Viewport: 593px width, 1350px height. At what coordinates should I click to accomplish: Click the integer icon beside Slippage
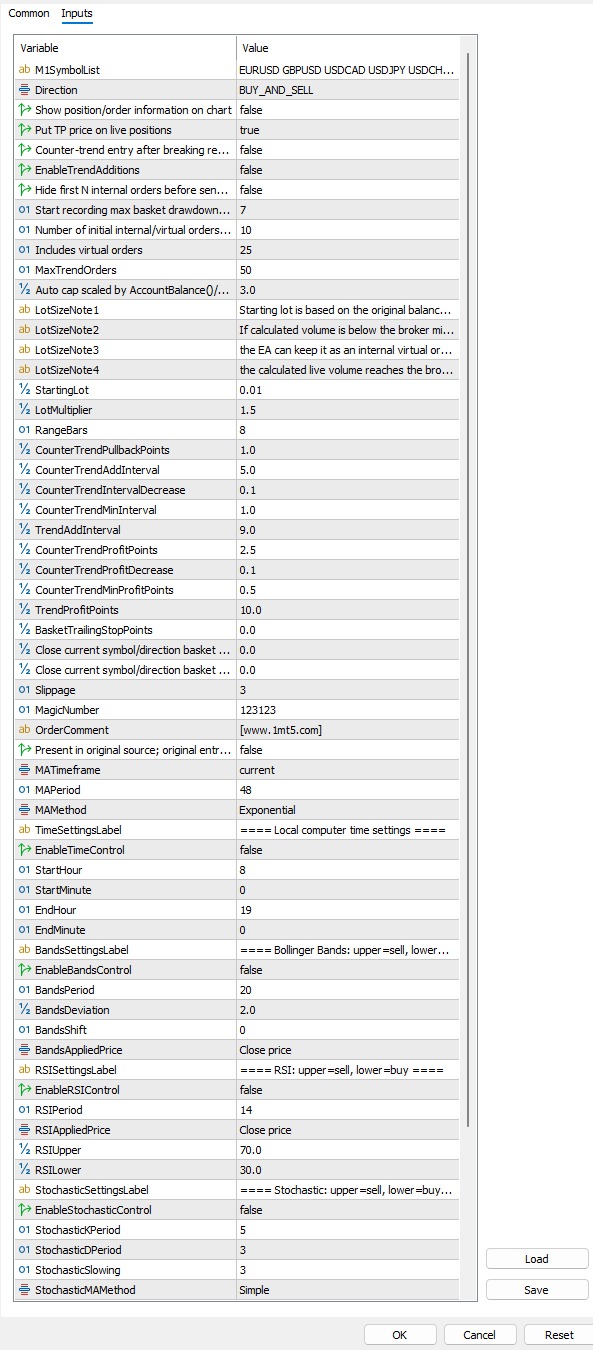tap(24, 690)
